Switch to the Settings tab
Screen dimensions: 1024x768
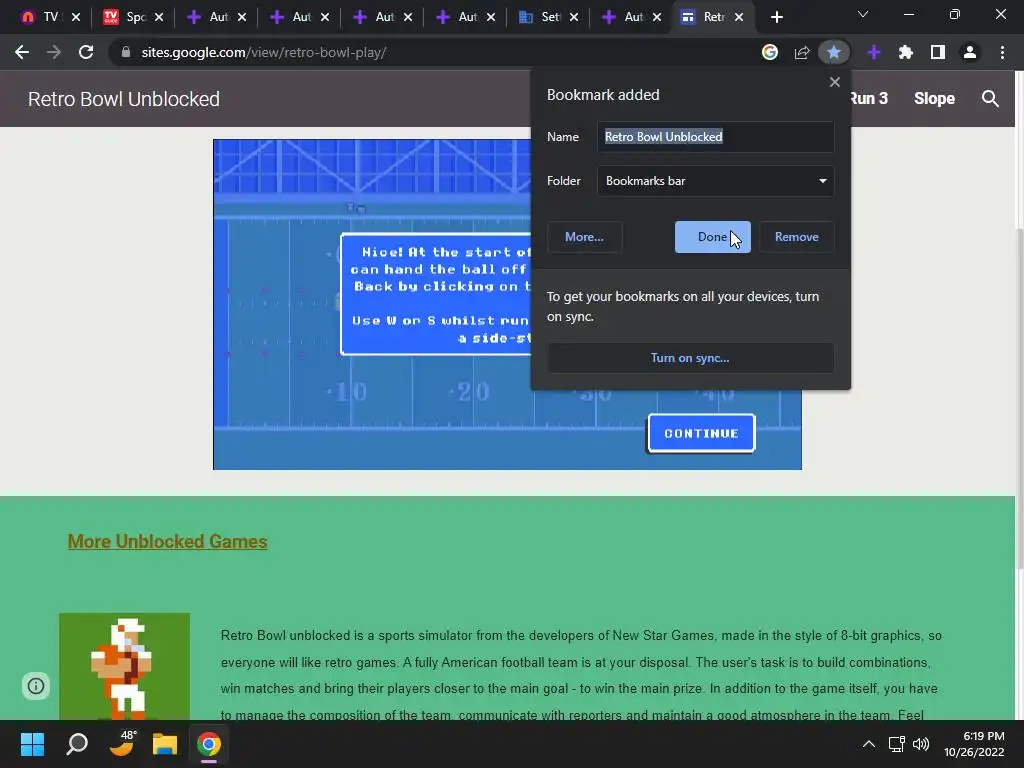[x=549, y=17]
